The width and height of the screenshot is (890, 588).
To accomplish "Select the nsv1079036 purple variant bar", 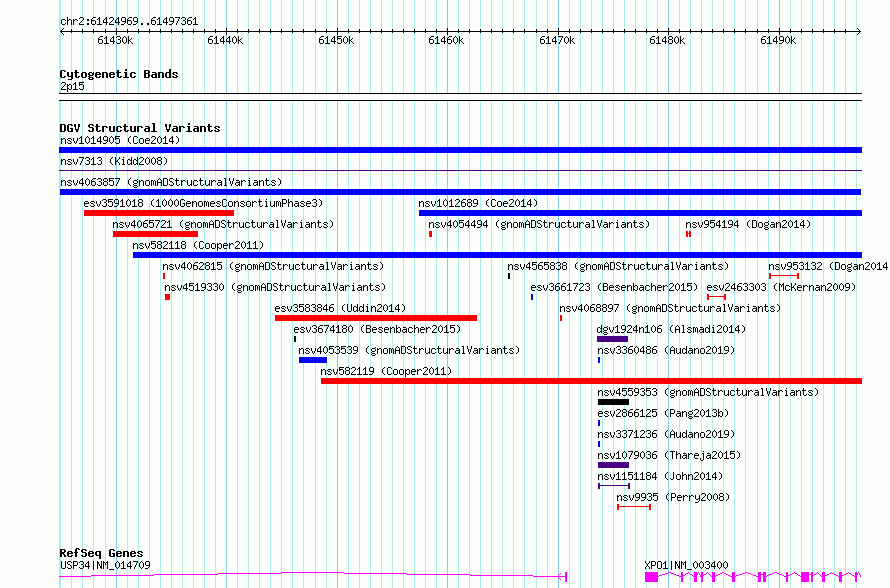I will coord(613,465).
